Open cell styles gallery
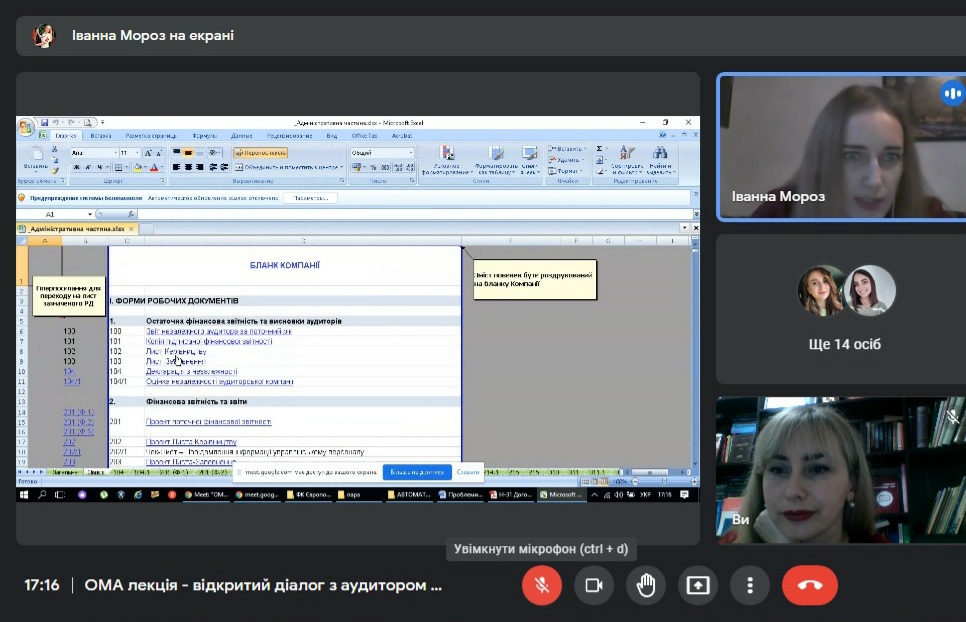This screenshot has height=622, width=966. pyautogui.click(x=530, y=160)
